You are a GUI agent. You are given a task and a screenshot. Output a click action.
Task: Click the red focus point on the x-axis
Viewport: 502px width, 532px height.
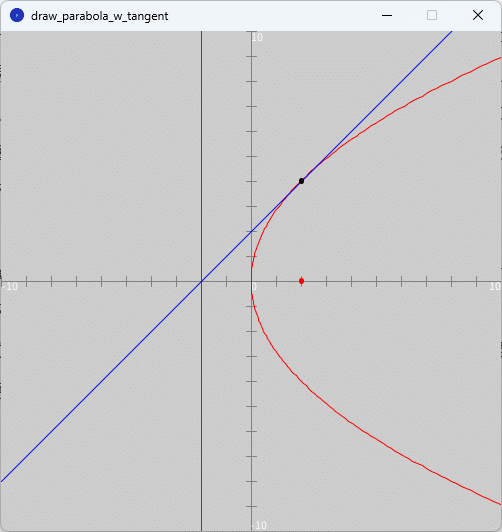(x=301, y=281)
